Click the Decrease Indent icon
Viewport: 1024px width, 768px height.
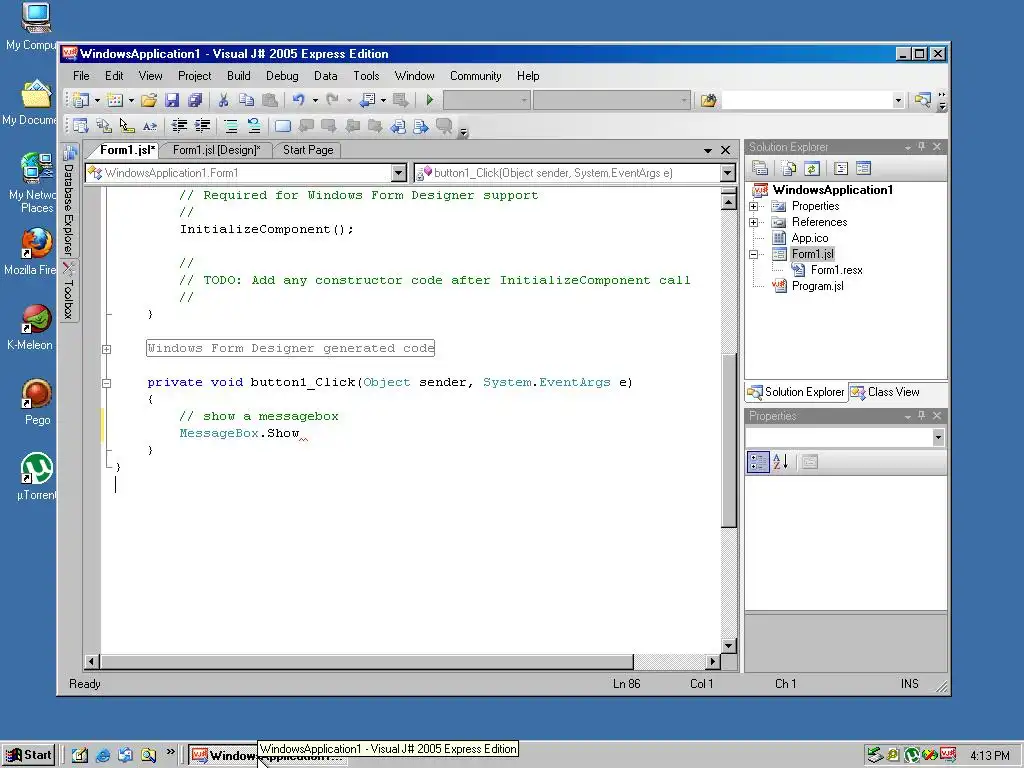click(x=179, y=125)
